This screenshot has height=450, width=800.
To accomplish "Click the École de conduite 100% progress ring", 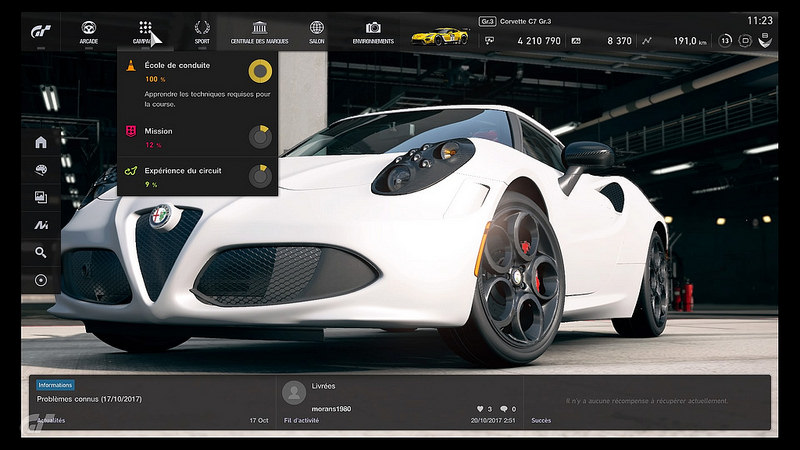I will [260, 71].
